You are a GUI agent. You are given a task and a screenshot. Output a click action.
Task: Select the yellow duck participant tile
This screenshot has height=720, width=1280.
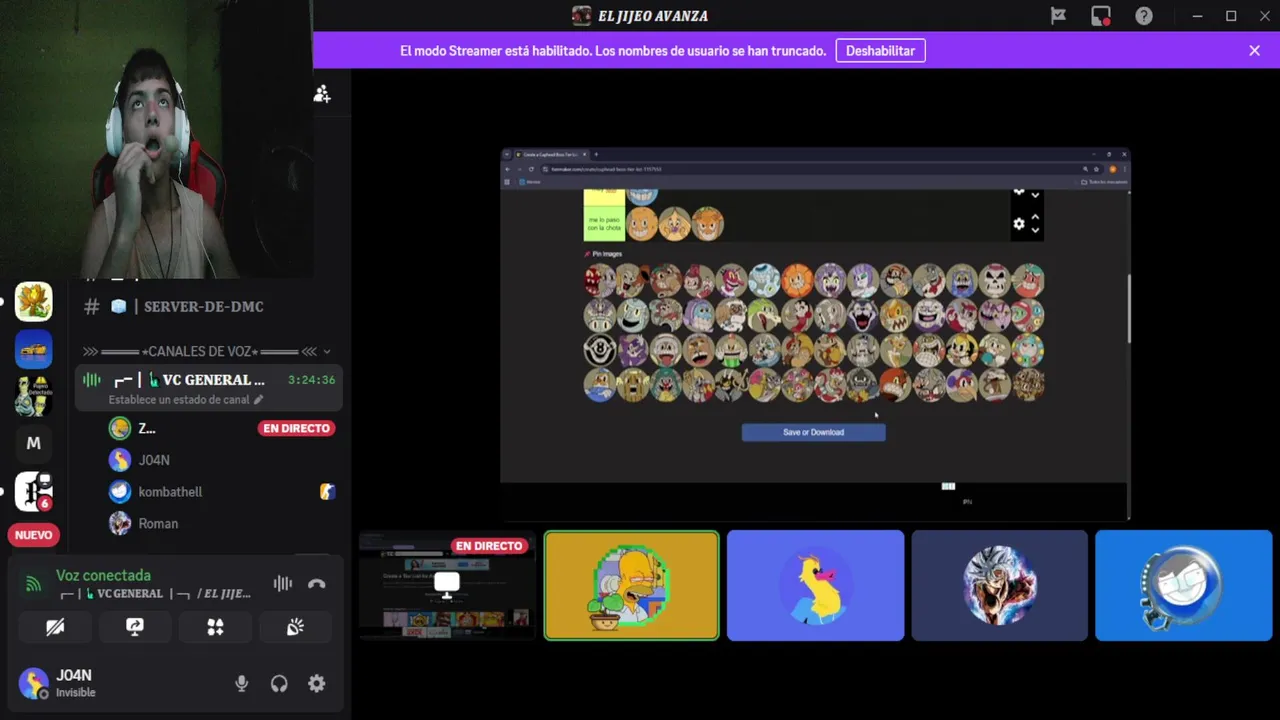815,586
